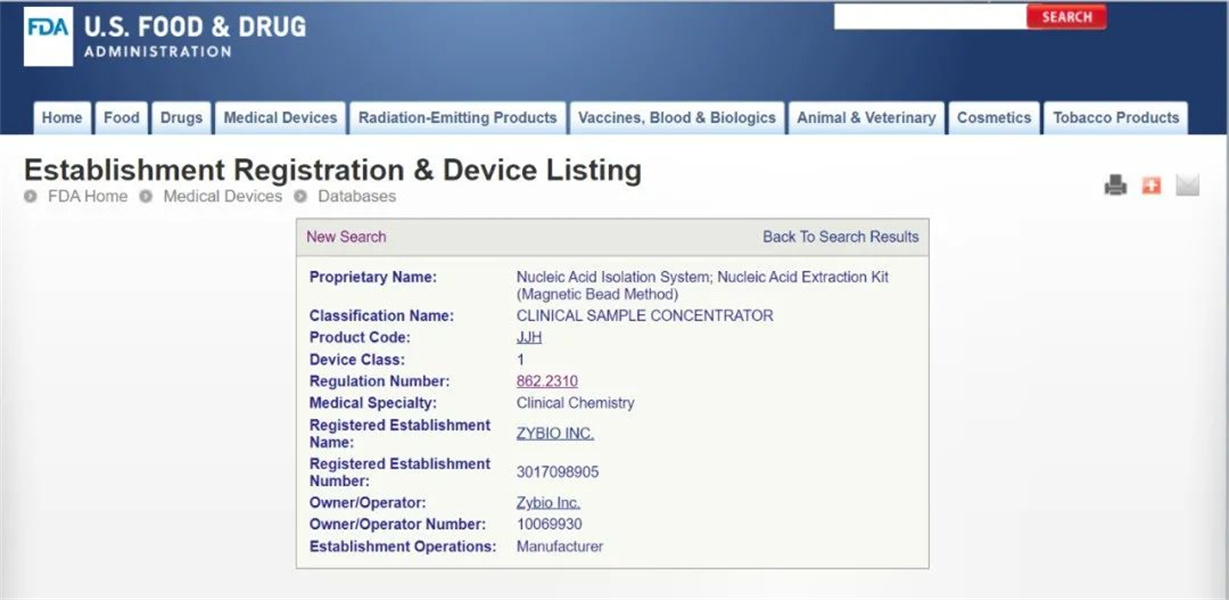Open product code JJH link
This screenshot has height=600, width=1229.
coord(529,338)
